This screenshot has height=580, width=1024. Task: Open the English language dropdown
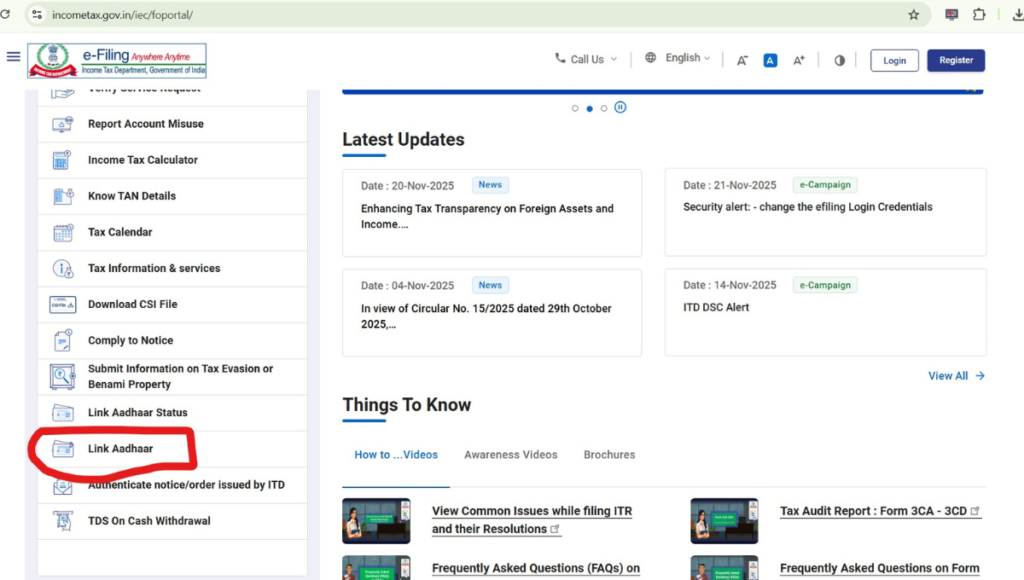(678, 58)
